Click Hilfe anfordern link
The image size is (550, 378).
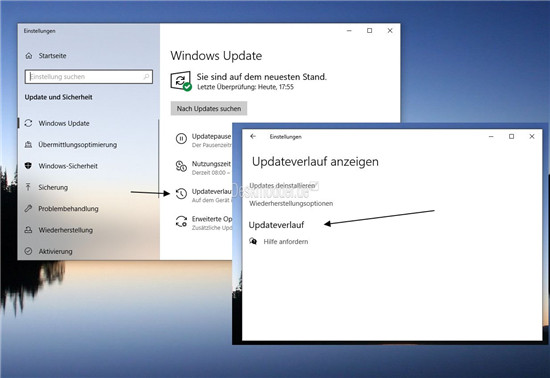coord(286,242)
